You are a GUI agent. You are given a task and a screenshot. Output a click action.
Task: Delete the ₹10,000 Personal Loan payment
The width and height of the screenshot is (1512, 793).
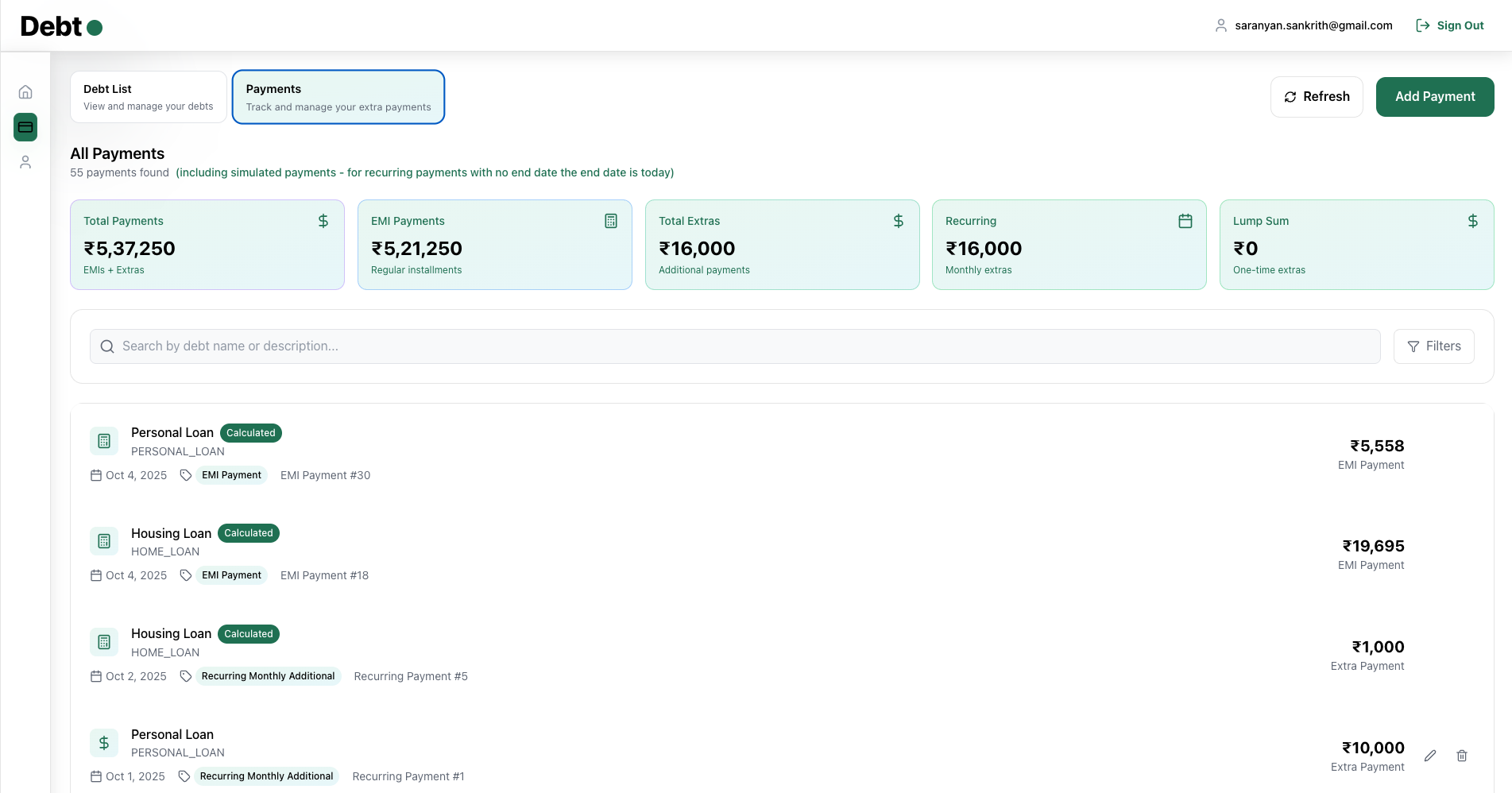1462,756
